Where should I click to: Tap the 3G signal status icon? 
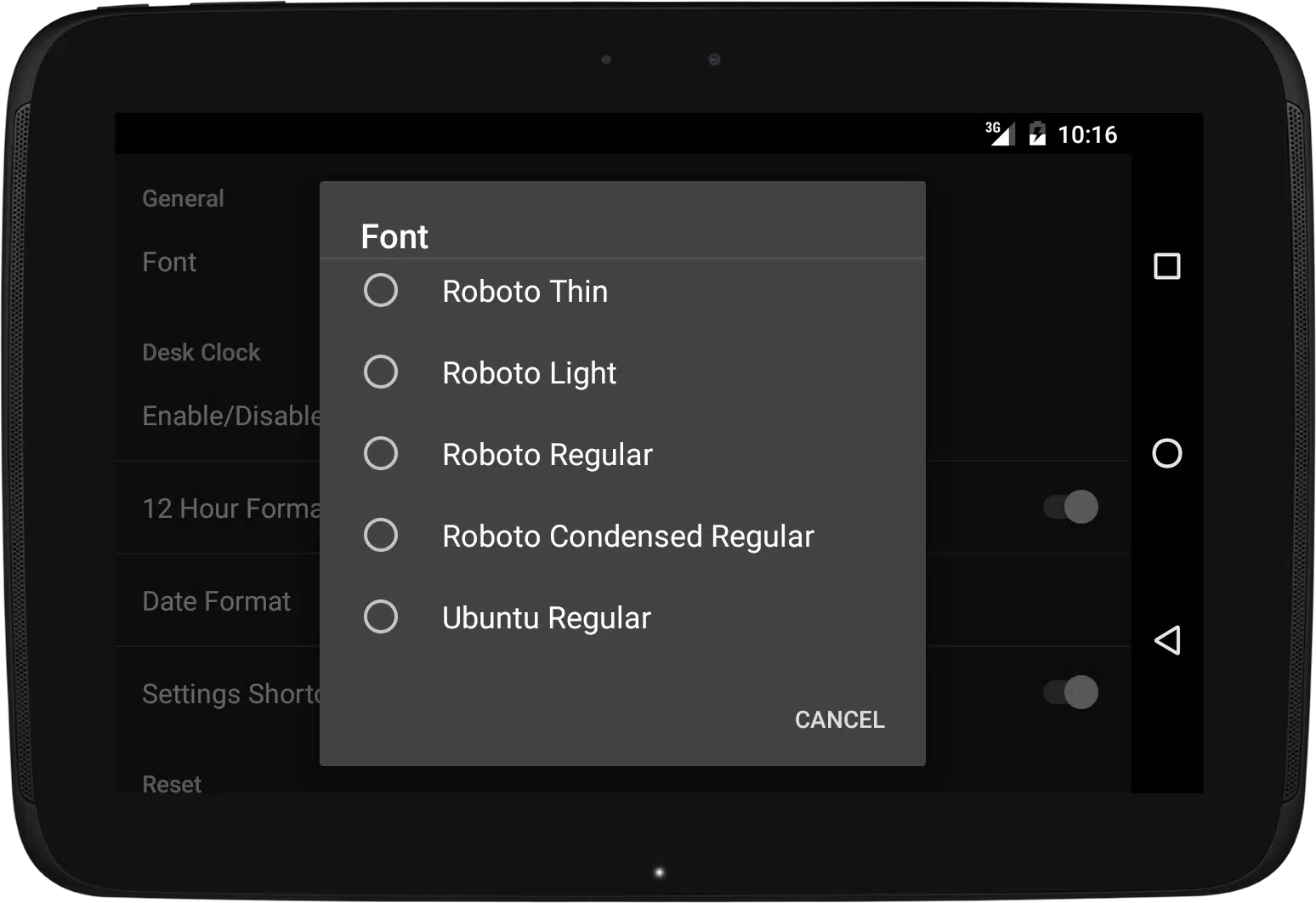[1000, 133]
